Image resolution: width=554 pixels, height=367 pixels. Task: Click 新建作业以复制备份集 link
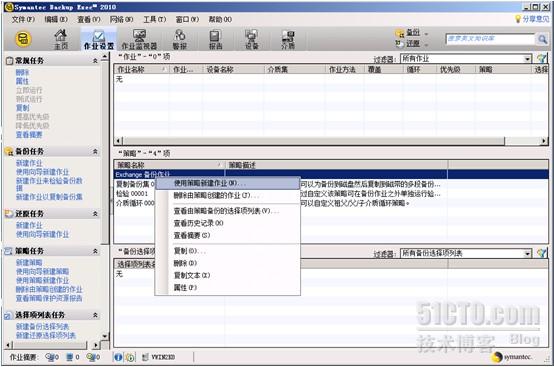[x=49, y=197]
